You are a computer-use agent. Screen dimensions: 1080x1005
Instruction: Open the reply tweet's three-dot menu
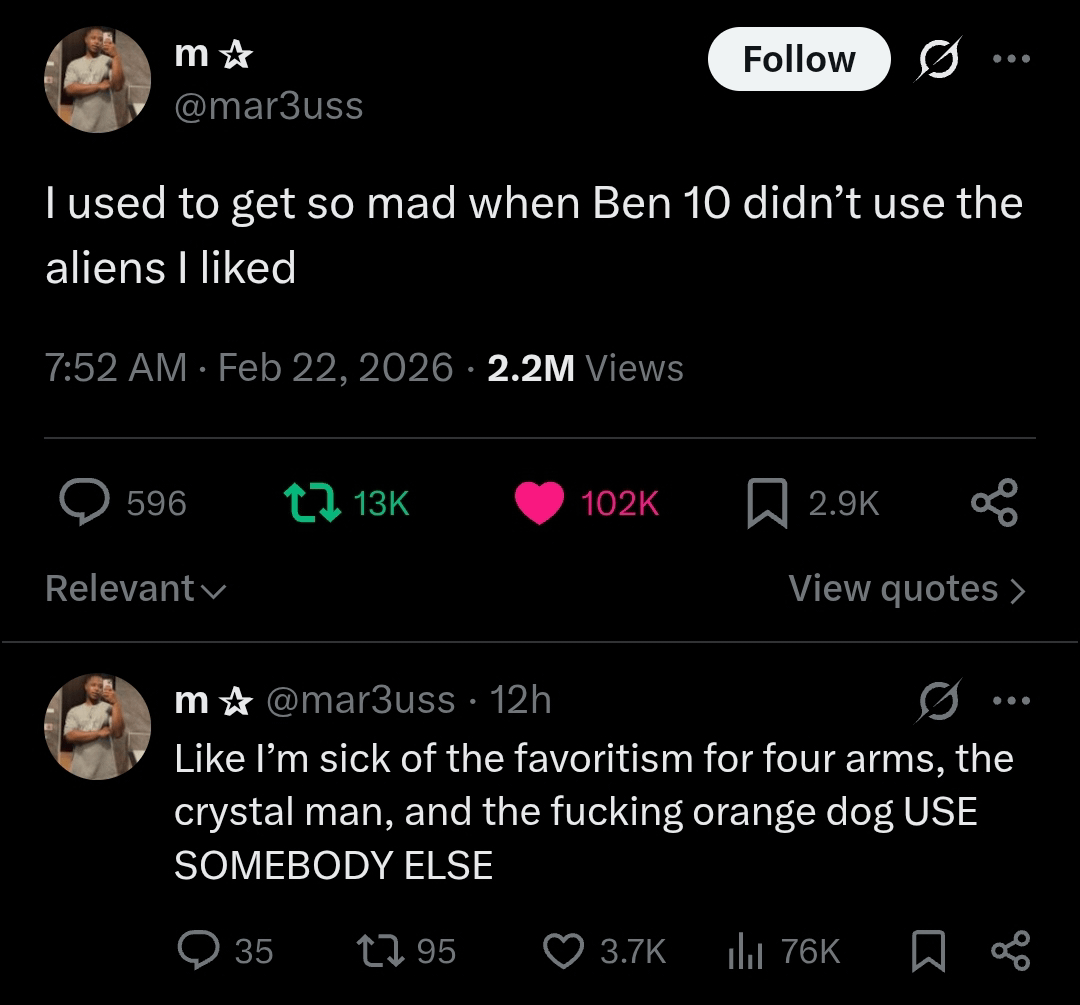click(x=1010, y=701)
